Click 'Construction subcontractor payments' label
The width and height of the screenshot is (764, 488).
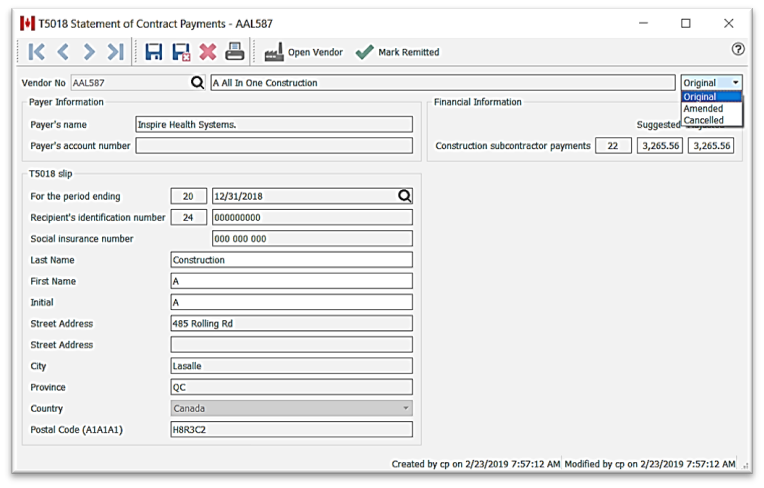pos(513,146)
